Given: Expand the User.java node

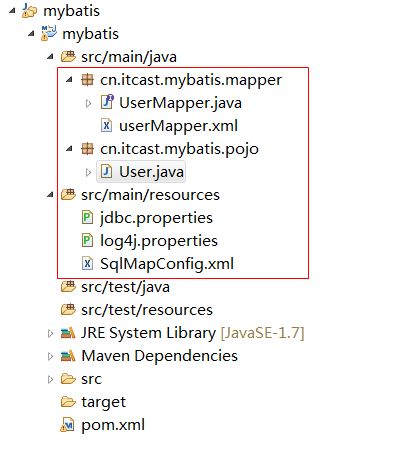Looking at the screenshot, I should pyautogui.click(x=88, y=172).
